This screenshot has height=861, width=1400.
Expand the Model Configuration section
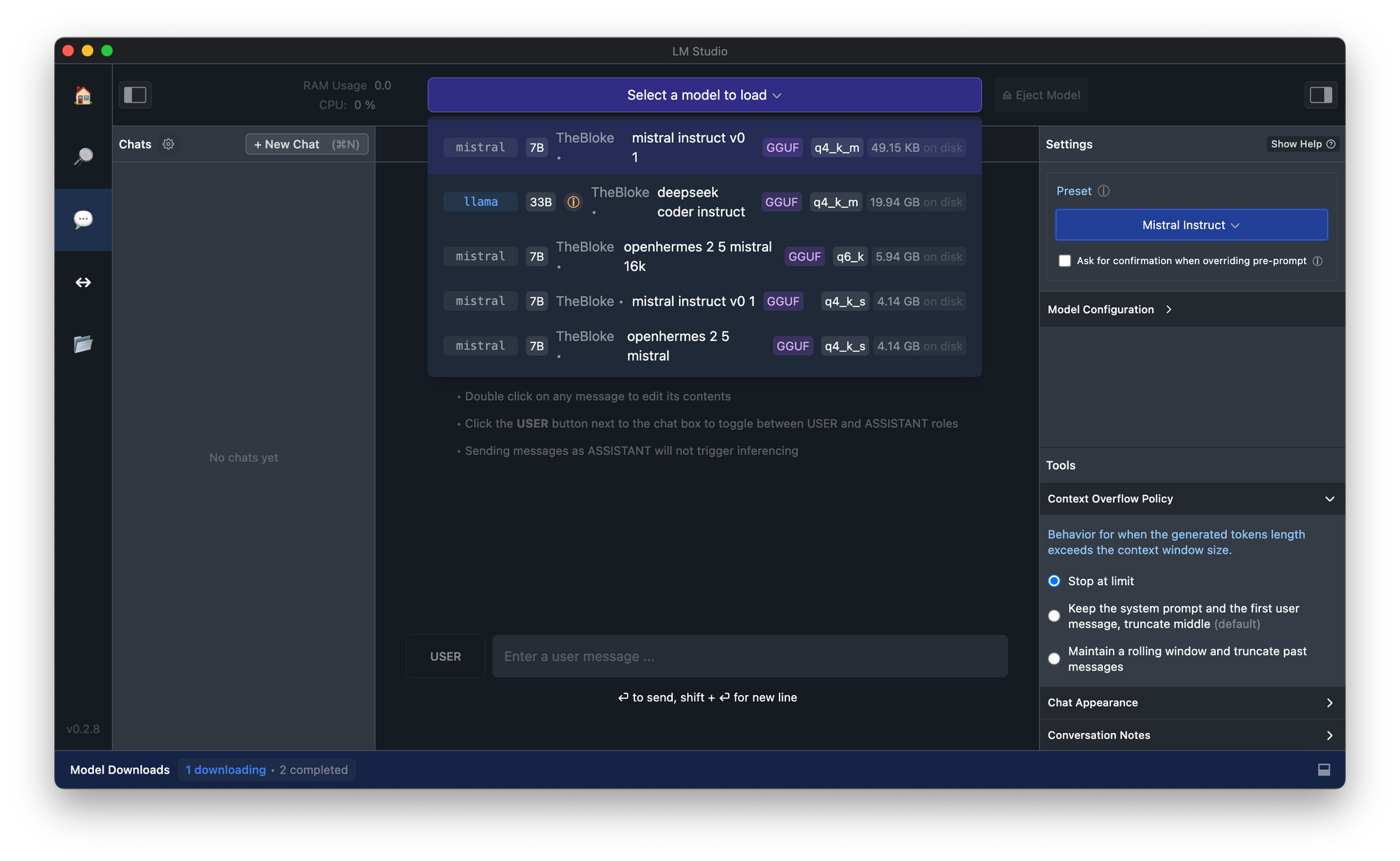(x=1192, y=309)
